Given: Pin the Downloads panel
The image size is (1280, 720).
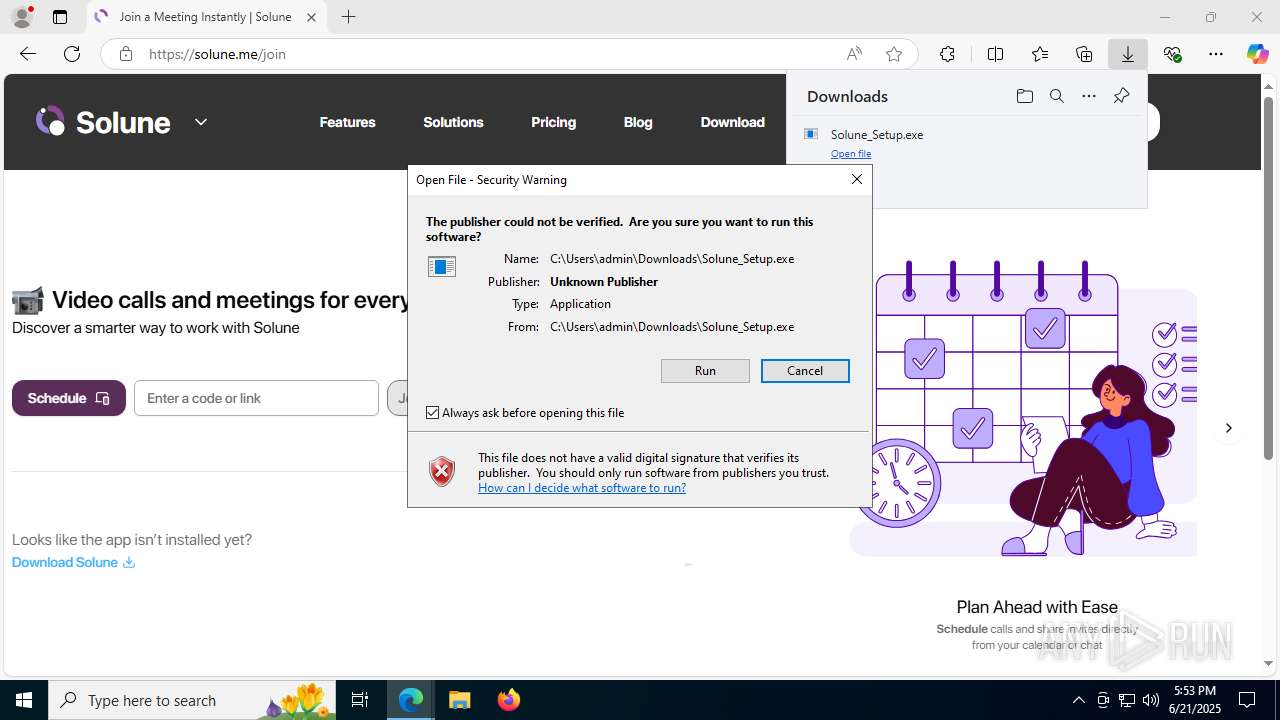Looking at the screenshot, I should 1121,96.
